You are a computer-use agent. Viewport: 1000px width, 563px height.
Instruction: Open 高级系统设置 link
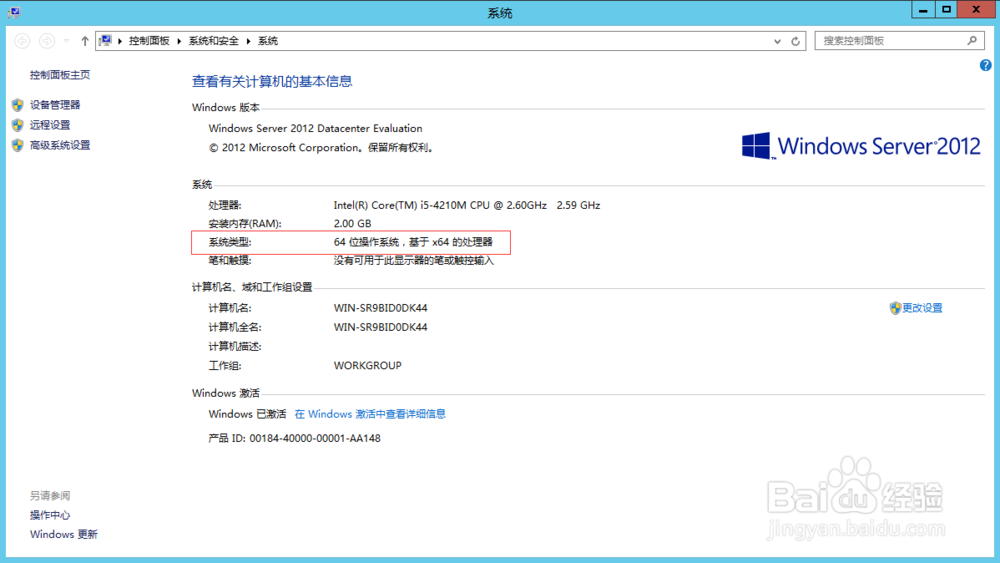coord(60,145)
